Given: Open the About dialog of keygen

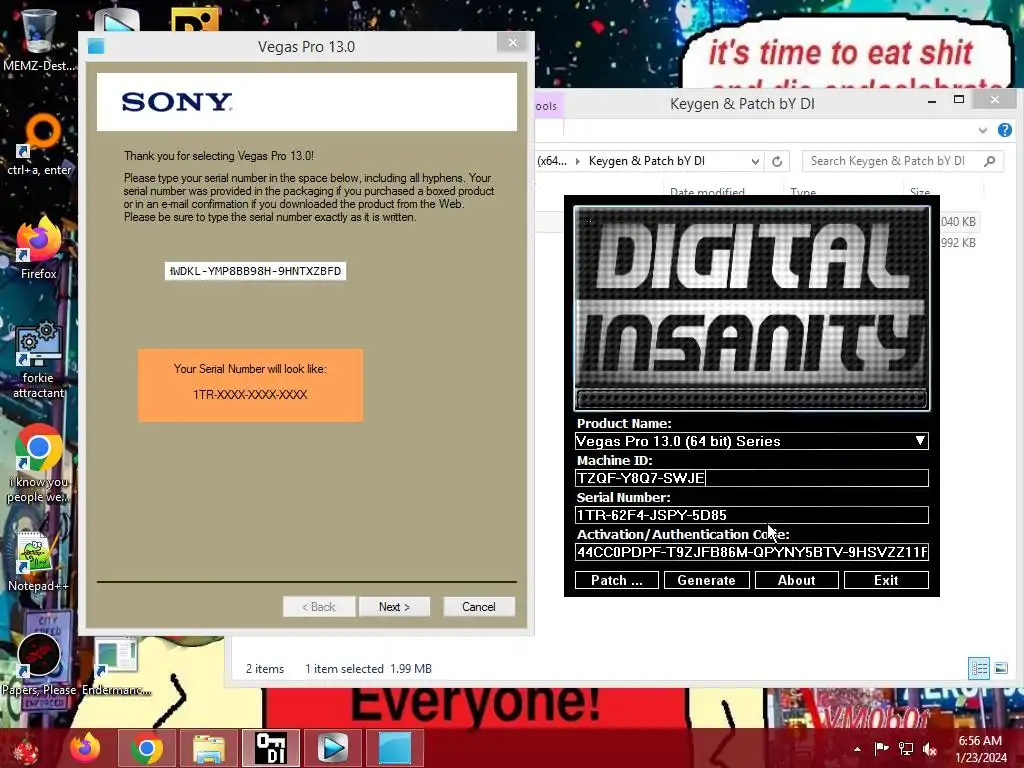Looking at the screenshot, I should coord(797,580).
